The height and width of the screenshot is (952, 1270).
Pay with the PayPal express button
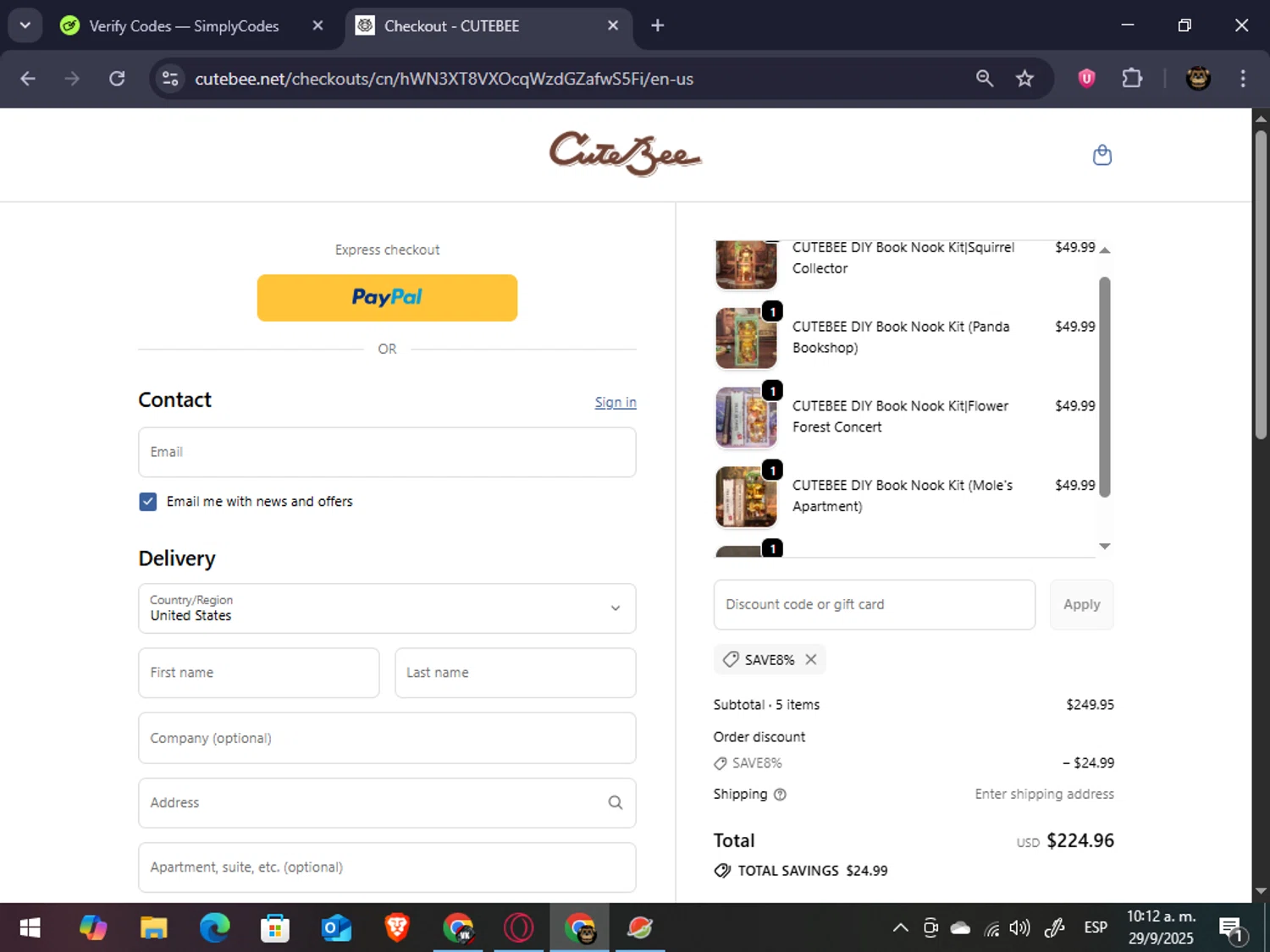pos(387,297)
